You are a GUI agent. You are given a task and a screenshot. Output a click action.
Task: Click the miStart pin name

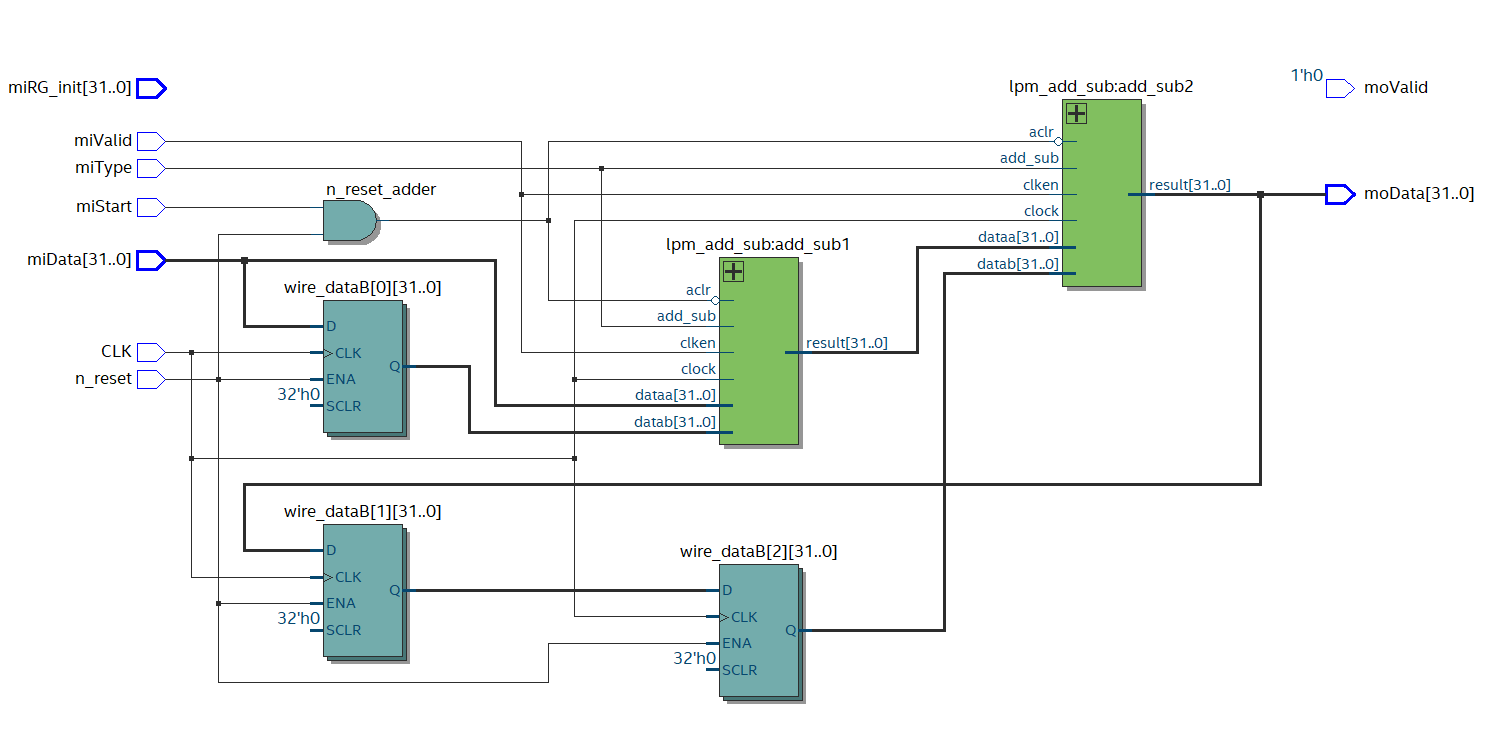coord(104,207)
